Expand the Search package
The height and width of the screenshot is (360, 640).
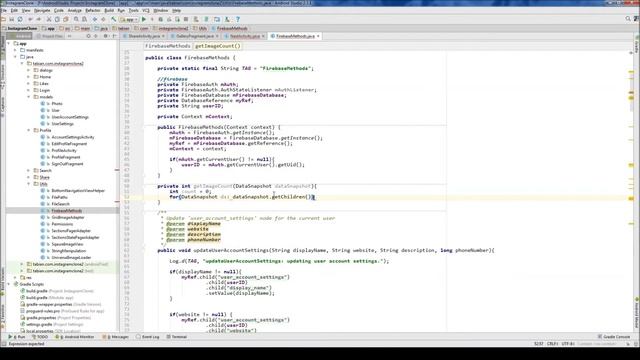tap(29, 171)
